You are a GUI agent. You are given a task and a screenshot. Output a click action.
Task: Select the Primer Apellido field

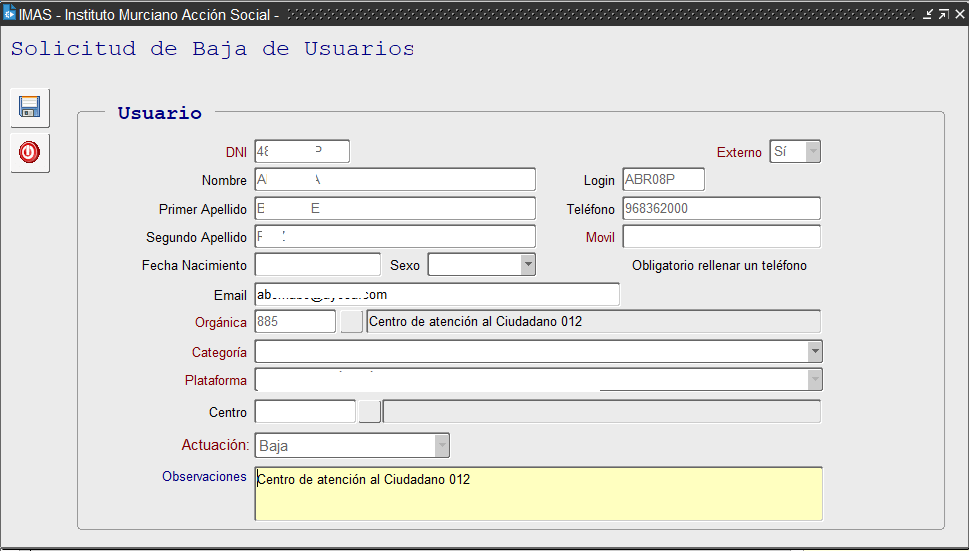[395, 208]
